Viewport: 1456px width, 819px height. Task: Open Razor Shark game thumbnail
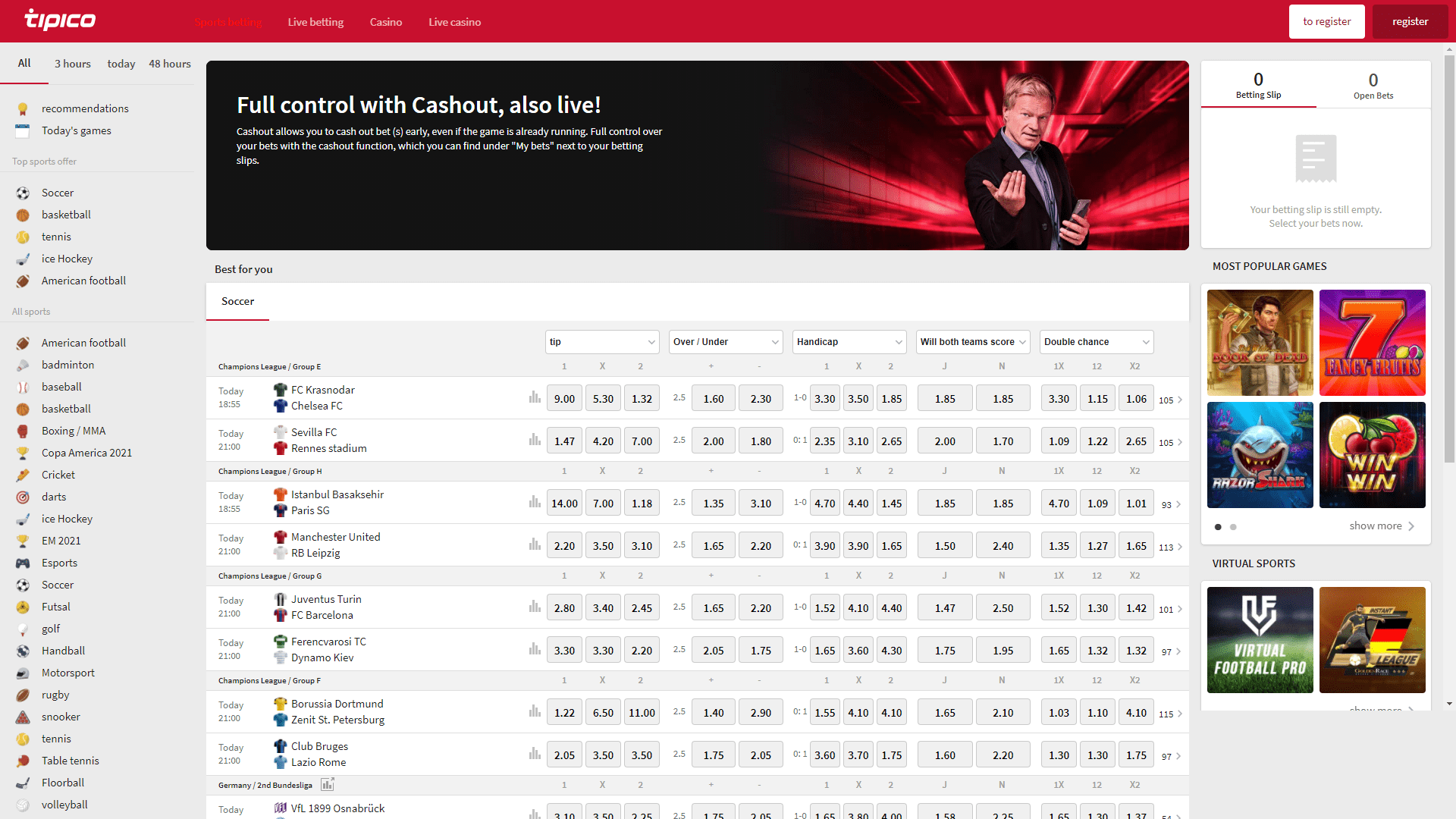click(x=1260, y=455)
